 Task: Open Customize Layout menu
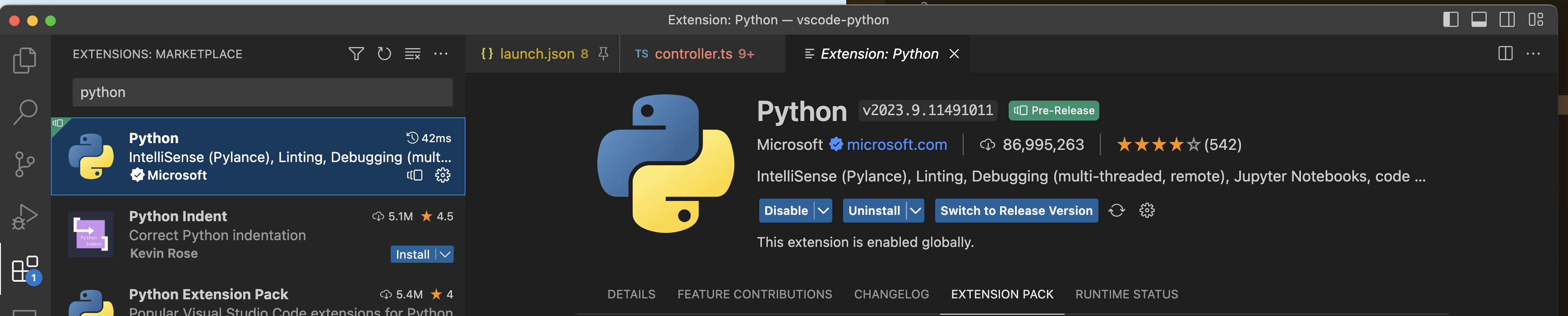1536,19
